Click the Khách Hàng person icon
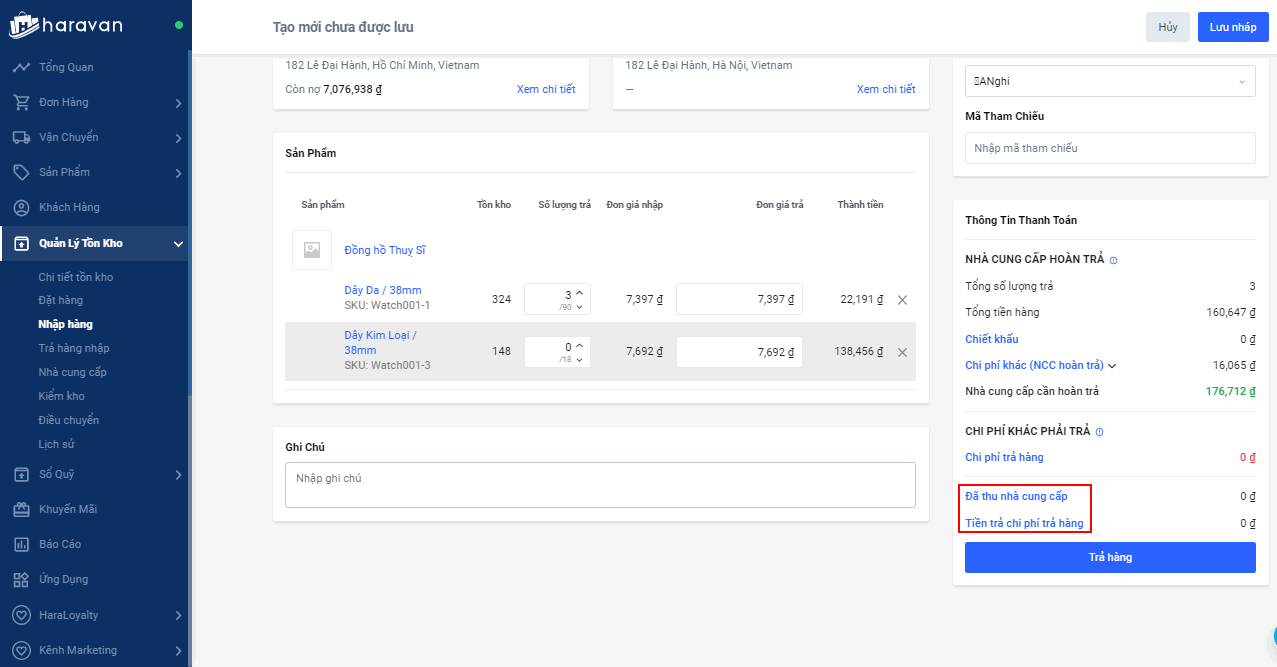The width and height of the screenshot is (1277, 667). 21,208
